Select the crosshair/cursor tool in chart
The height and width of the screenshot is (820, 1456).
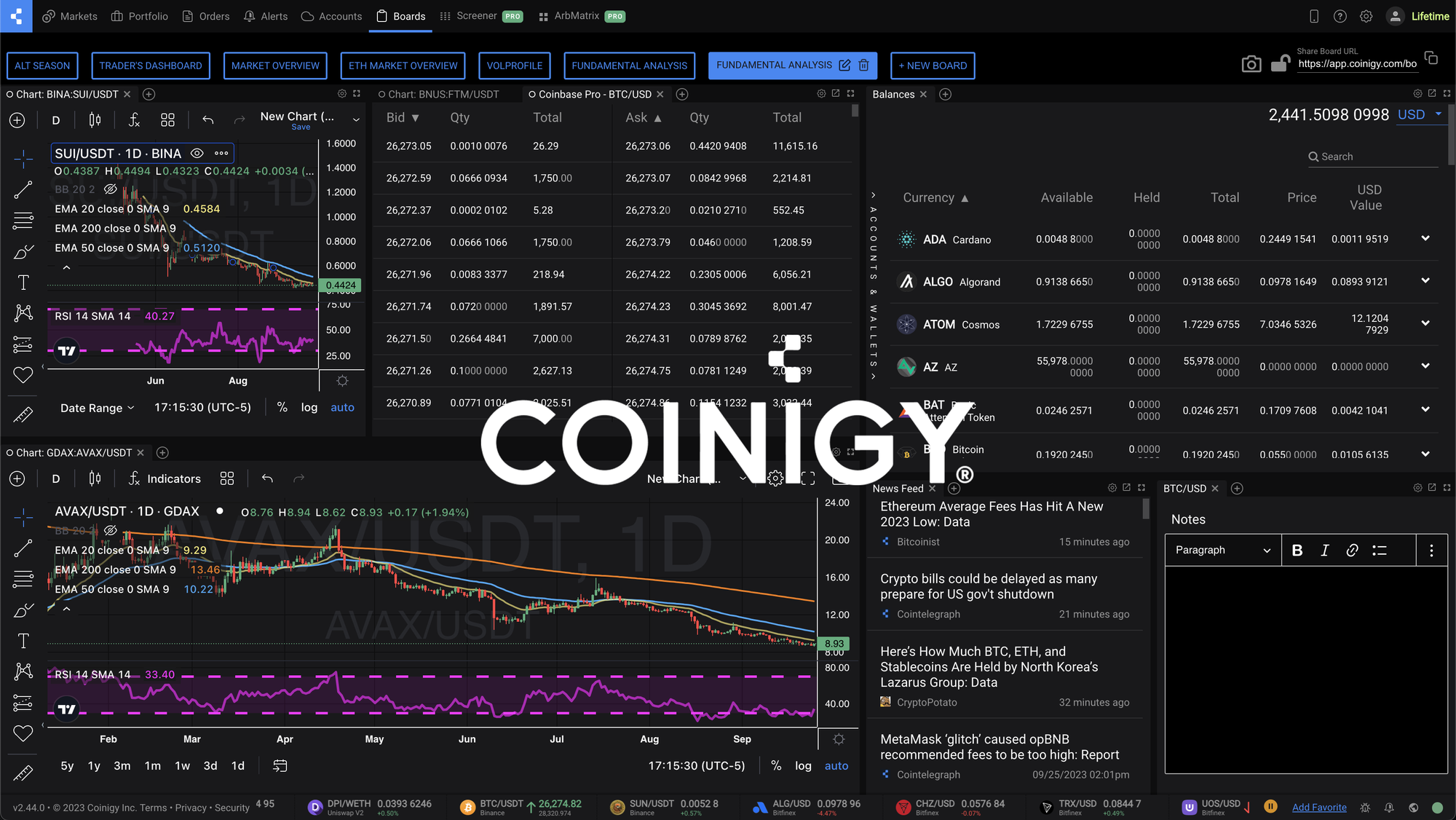tap(21, 156)
